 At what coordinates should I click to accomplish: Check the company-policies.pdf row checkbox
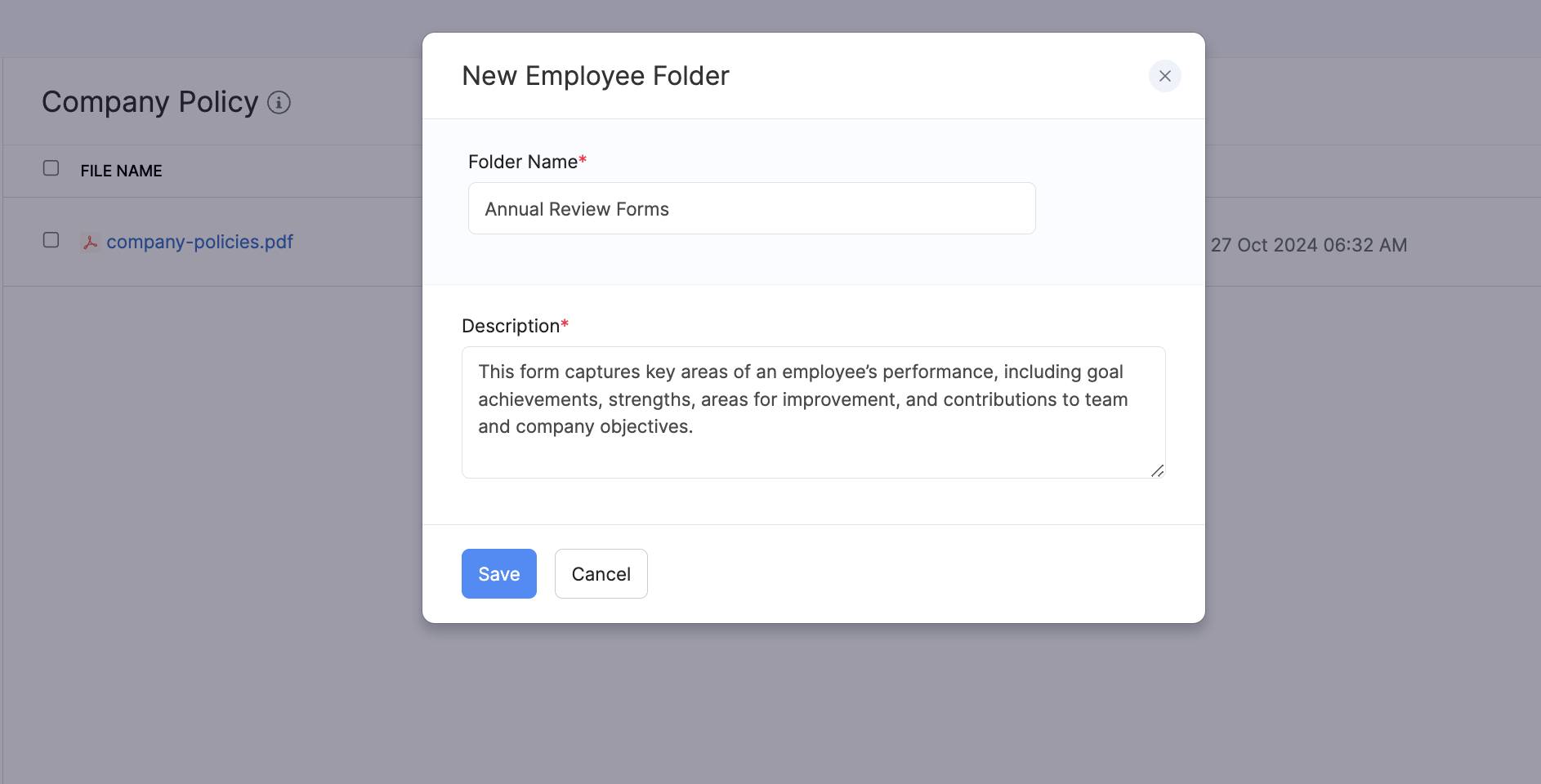pyautogui.click(x=51, y=240)
